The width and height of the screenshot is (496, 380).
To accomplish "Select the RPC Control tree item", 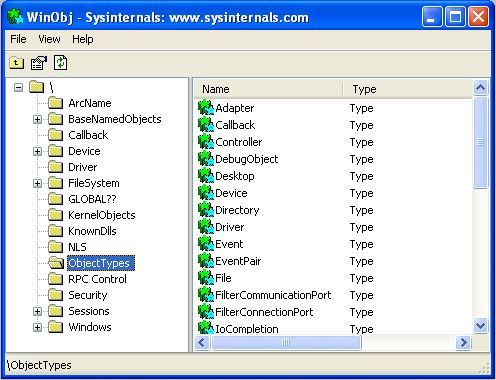I will coord(97,279).
